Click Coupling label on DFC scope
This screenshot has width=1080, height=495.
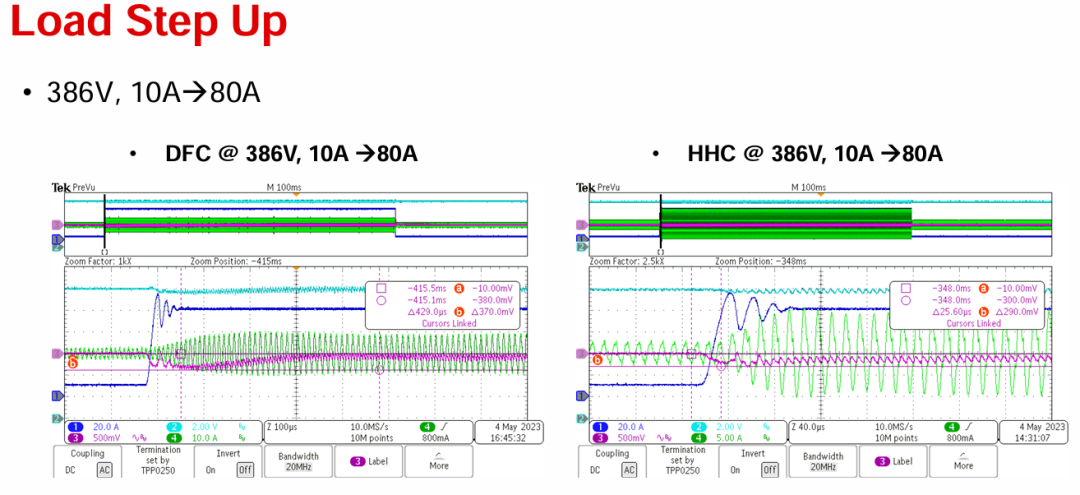pos(87,454)
